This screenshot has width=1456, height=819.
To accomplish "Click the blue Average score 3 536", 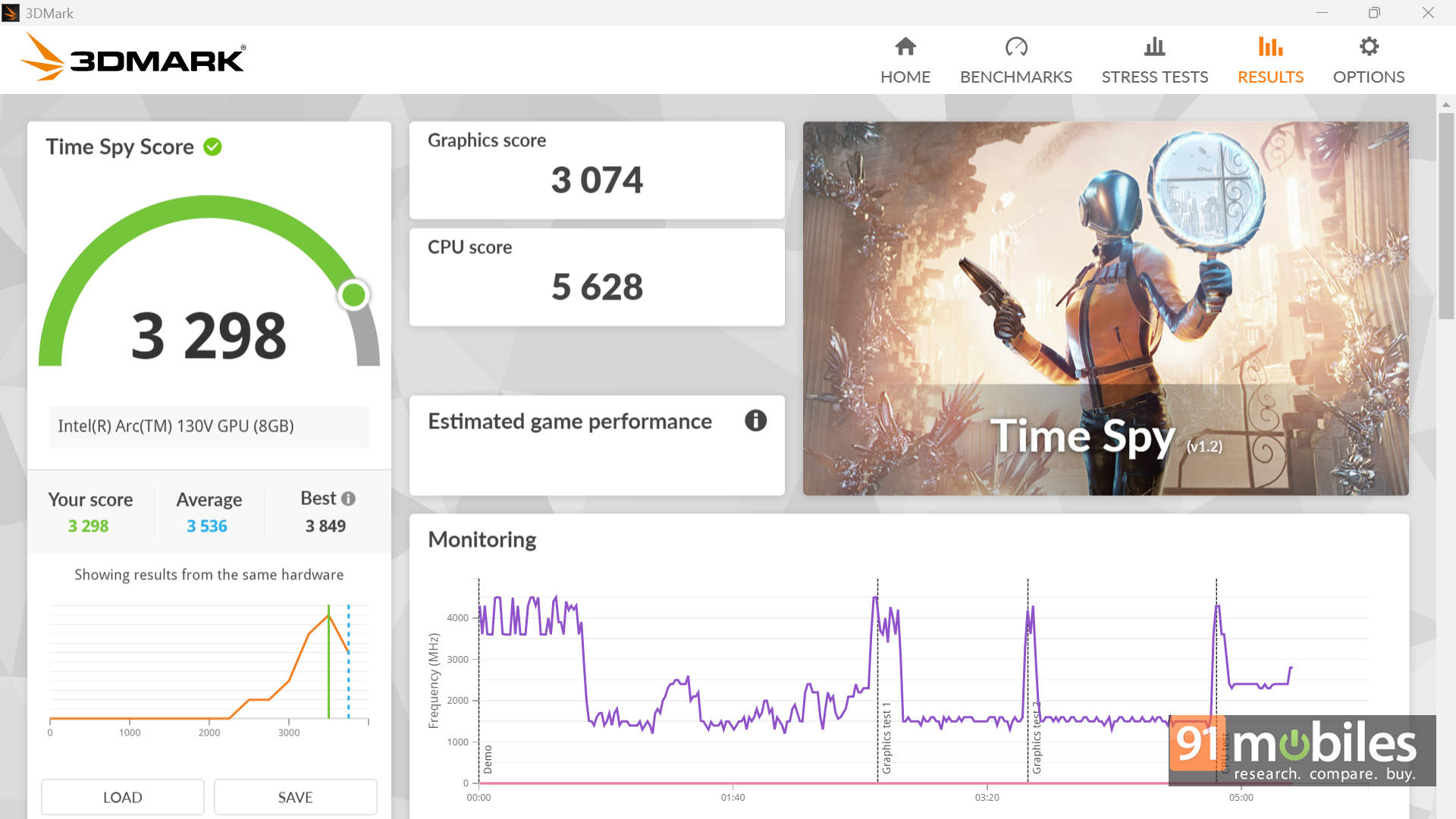I will coord(207,526).
